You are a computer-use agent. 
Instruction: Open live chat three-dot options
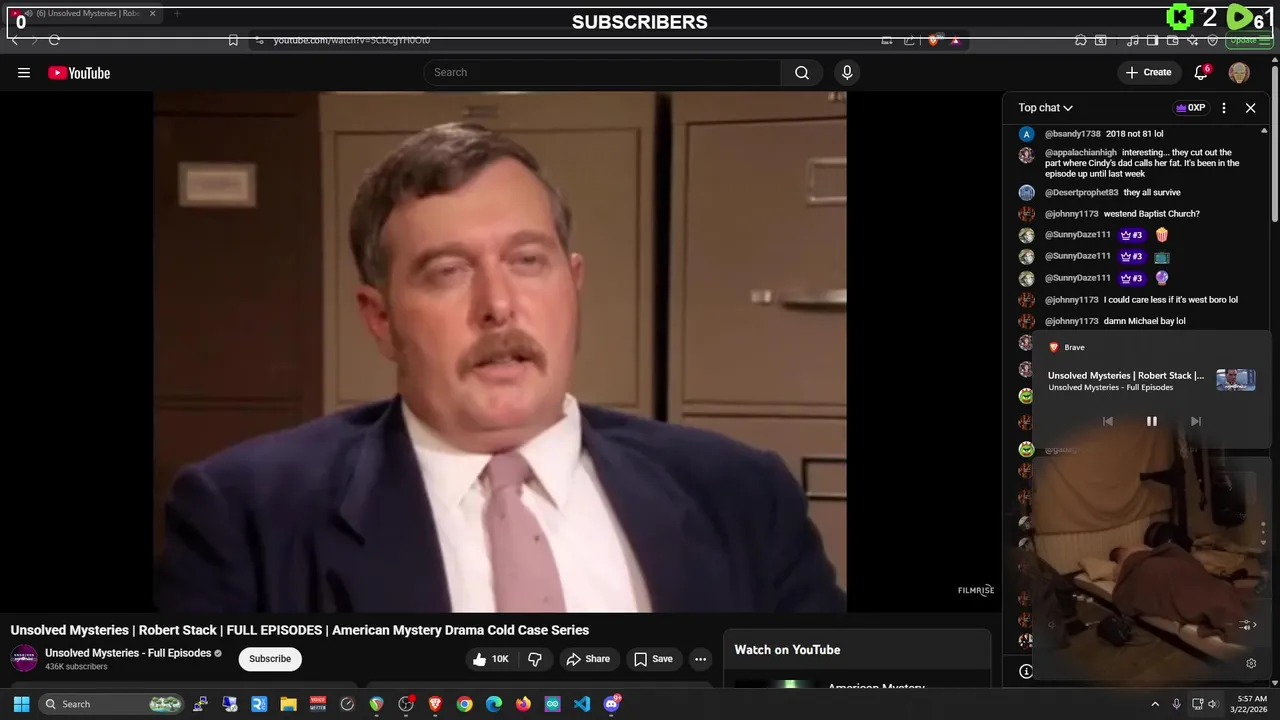[1224, 107]
